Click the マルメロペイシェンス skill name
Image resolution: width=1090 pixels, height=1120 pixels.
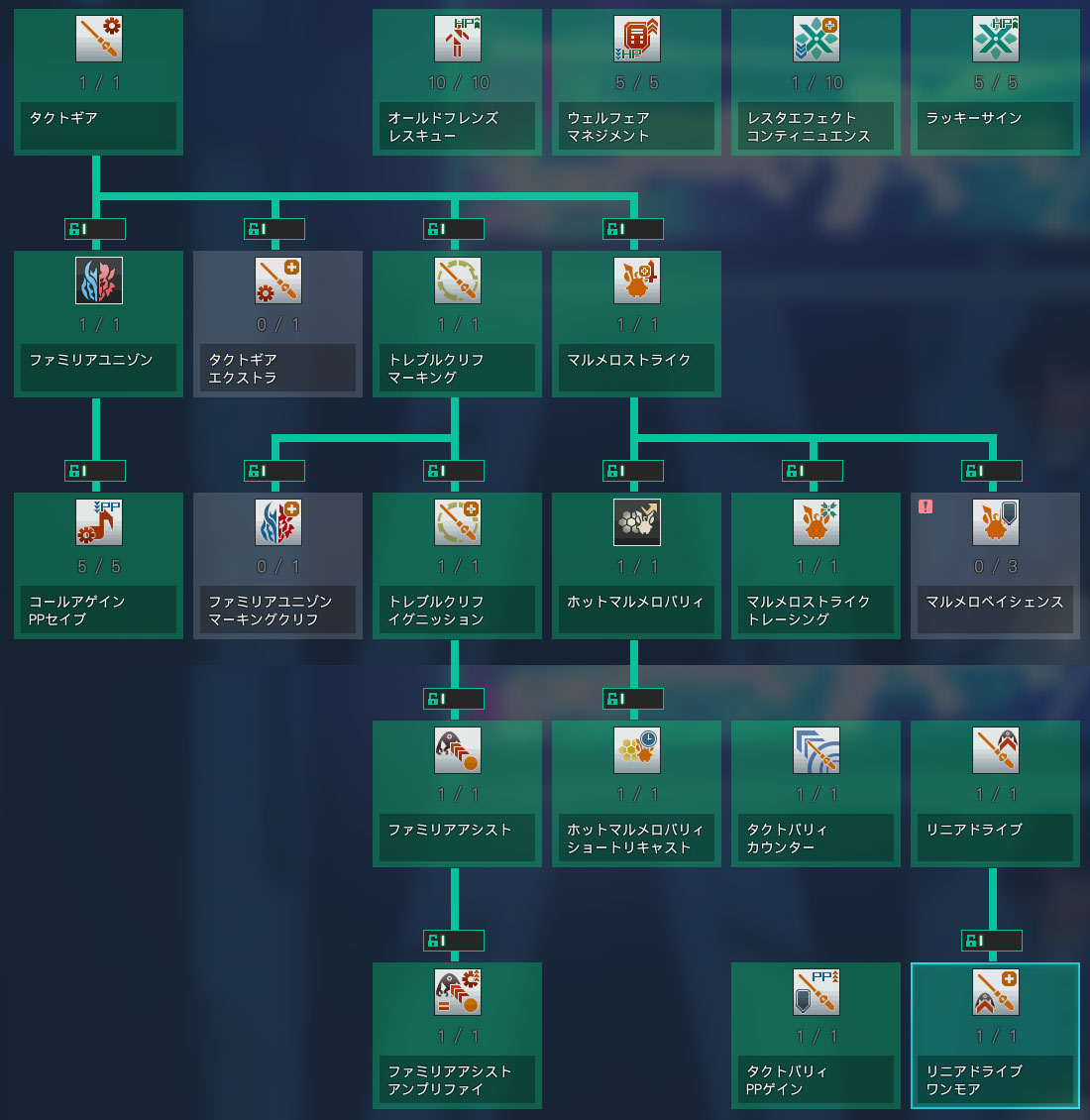click(995, 602)
